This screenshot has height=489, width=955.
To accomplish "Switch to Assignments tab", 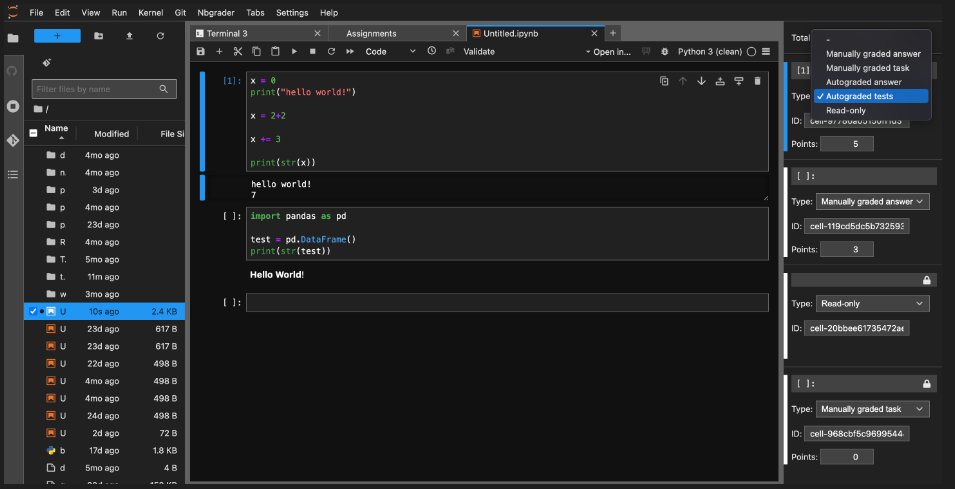I will tap(398, 33).
